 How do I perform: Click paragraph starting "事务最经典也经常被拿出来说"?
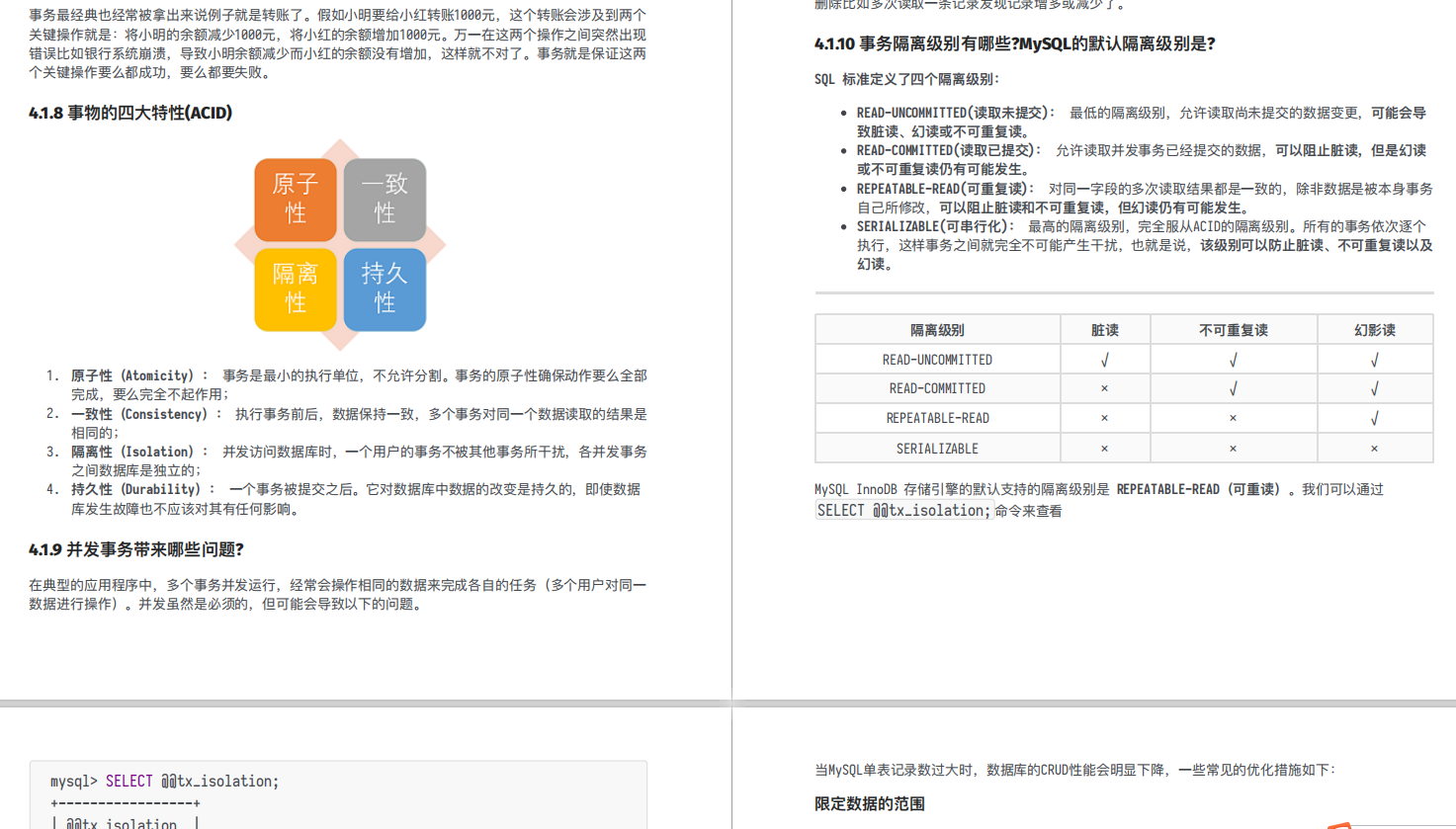(338, 43)
